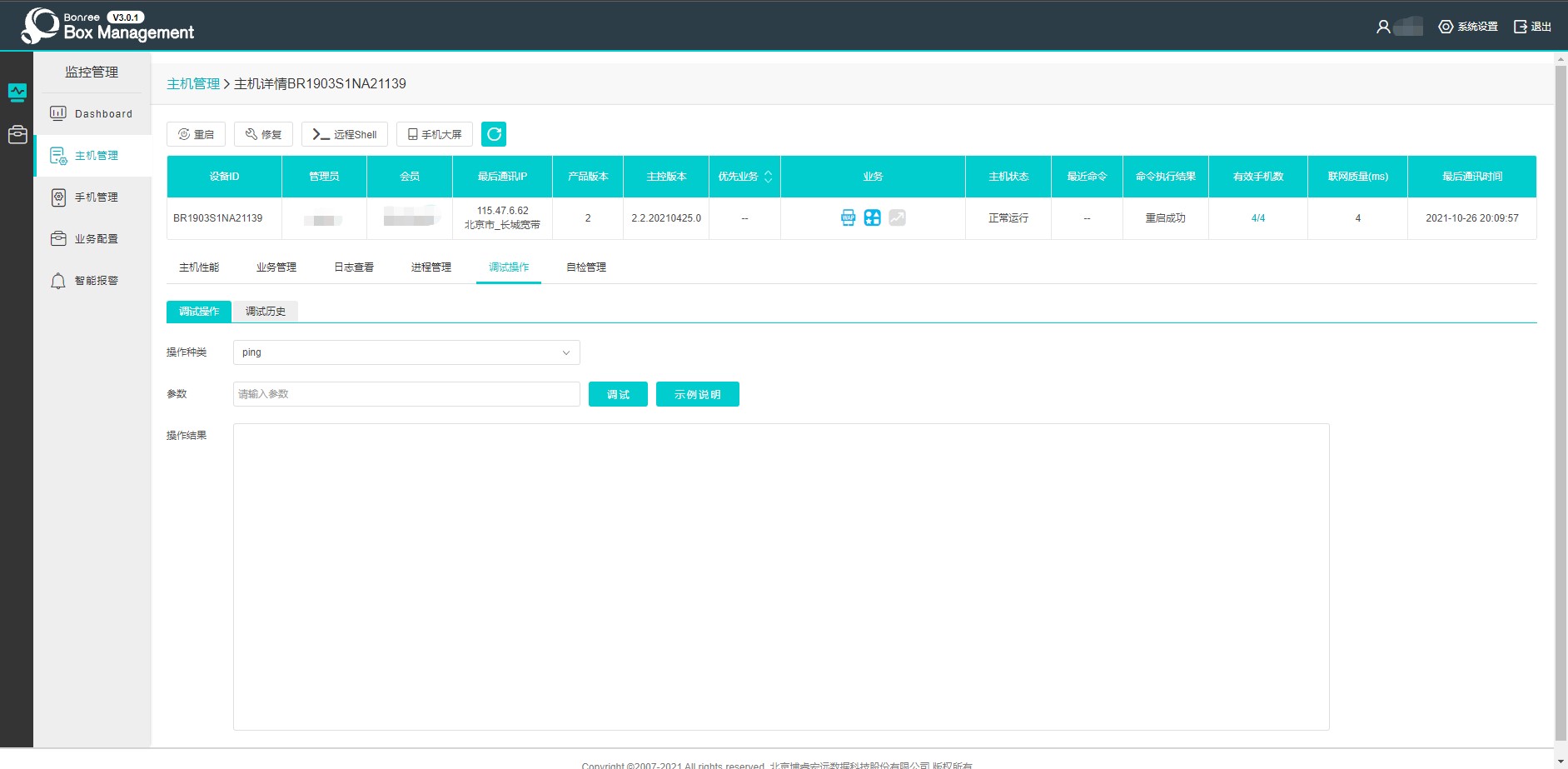The width and height of the screenshot is (1568, 769).
Task: Sort by the 优先业务 column arrows
Action: click(768, 177)
